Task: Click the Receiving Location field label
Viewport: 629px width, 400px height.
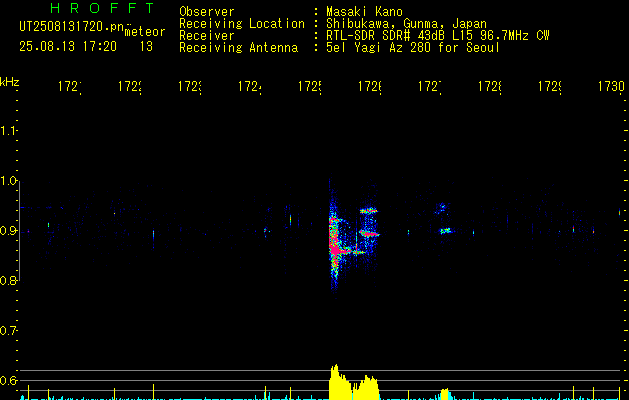Action: pyautogui.click(x=242, y=24)
